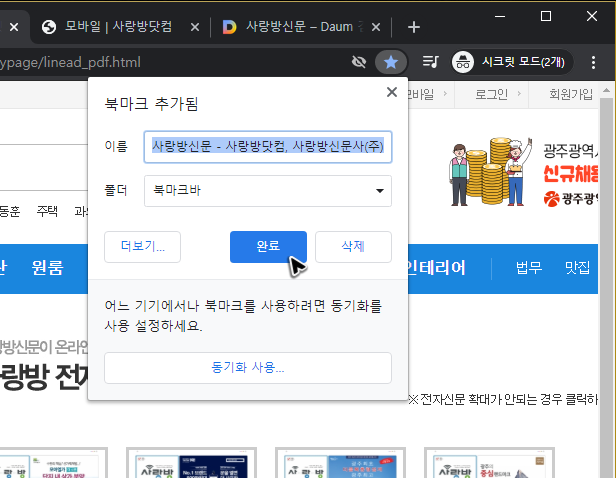Close the bookmark added popup

click(392, 92)
